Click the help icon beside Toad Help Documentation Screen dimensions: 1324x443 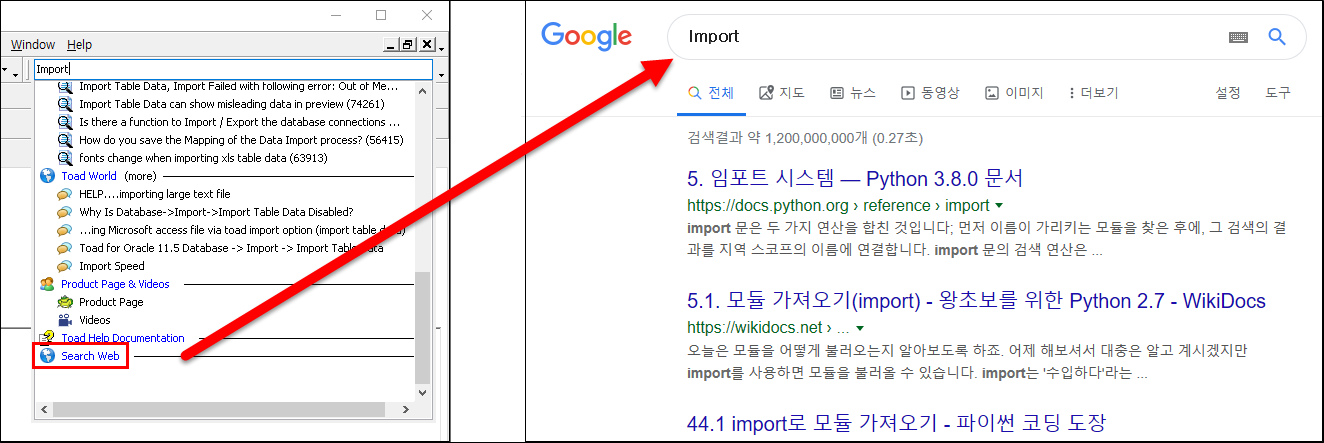tap(47, 338)
